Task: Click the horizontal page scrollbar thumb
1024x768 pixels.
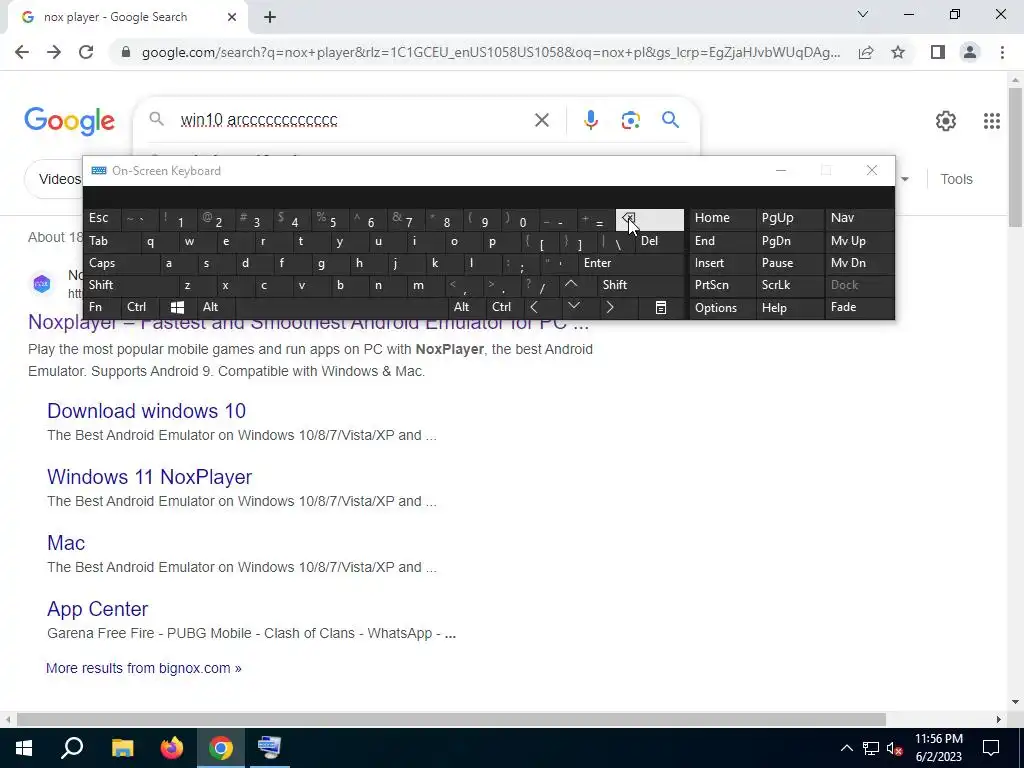Action: coord(451,719)
